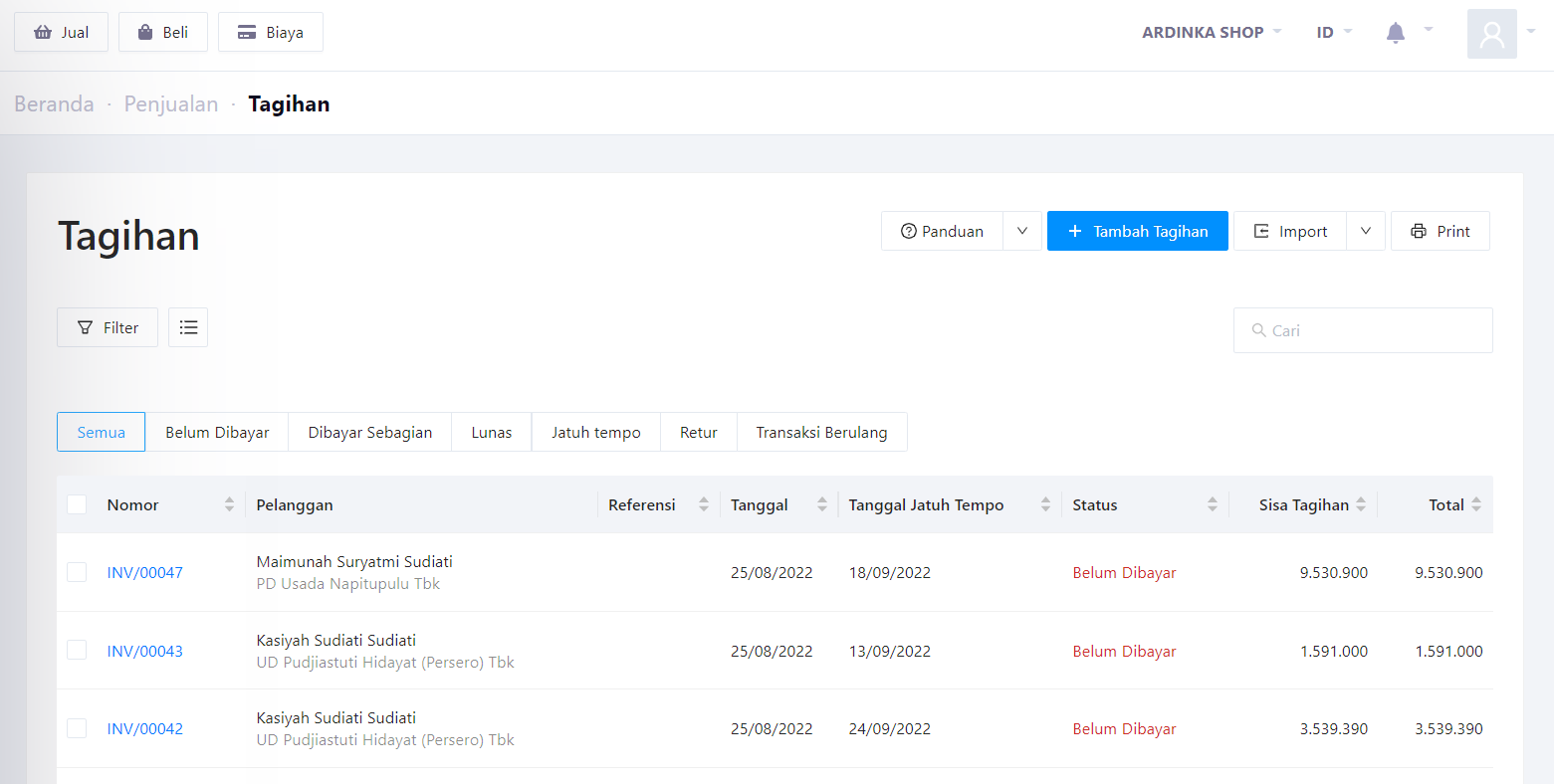Click Belum Dibayar status of INV/00042

pyautogui.click(x=1125, y=728)
